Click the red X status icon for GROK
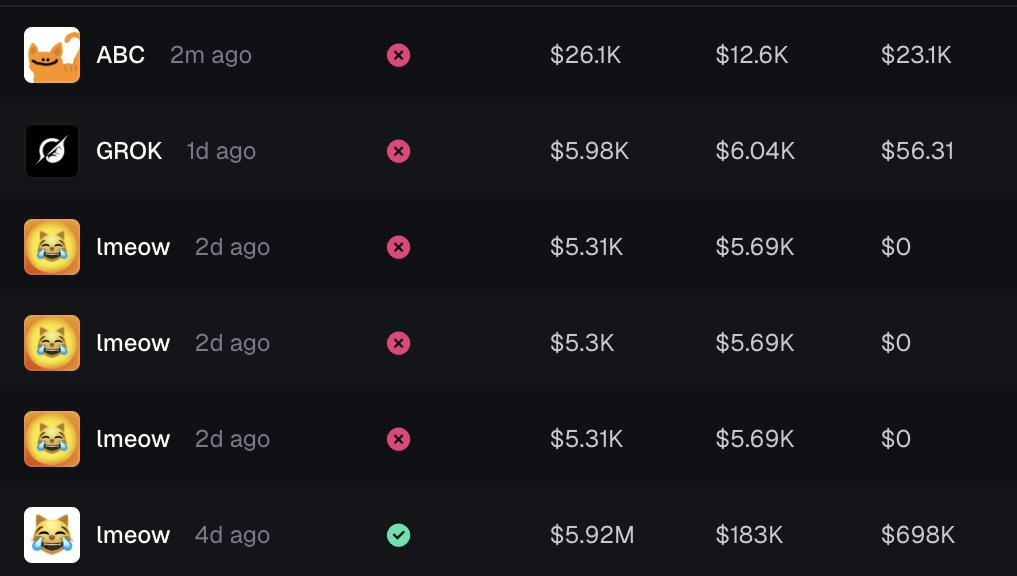Viewport: 1017px width, 576px height. (x=398, y=151)
